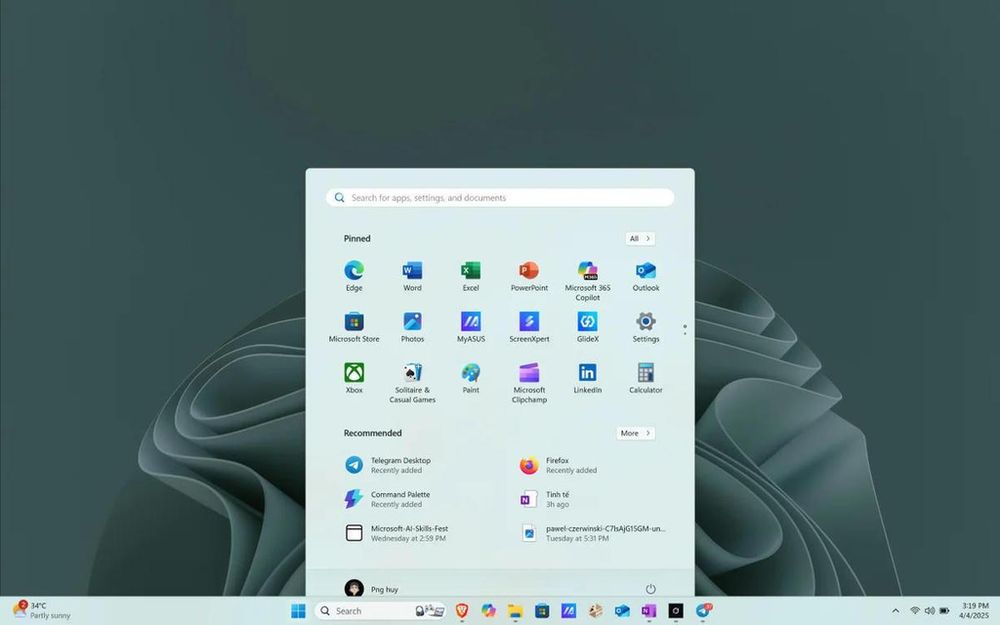
Task: Open Settings from pinned apps
Action: pyautogui.click(x=645, y=327)
